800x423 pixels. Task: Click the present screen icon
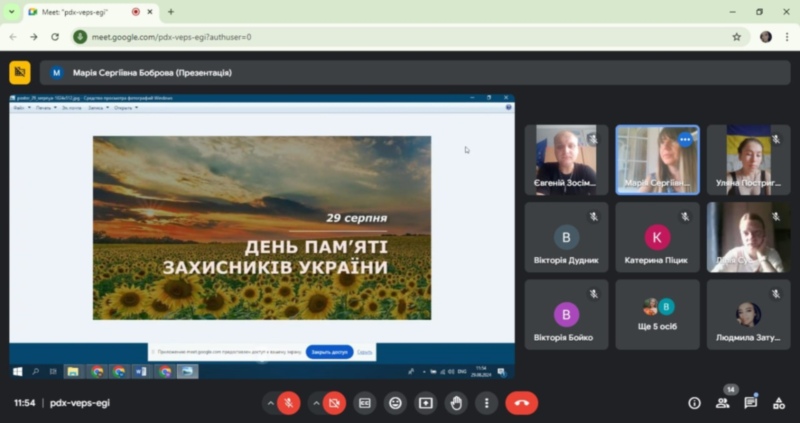[426, 403]
